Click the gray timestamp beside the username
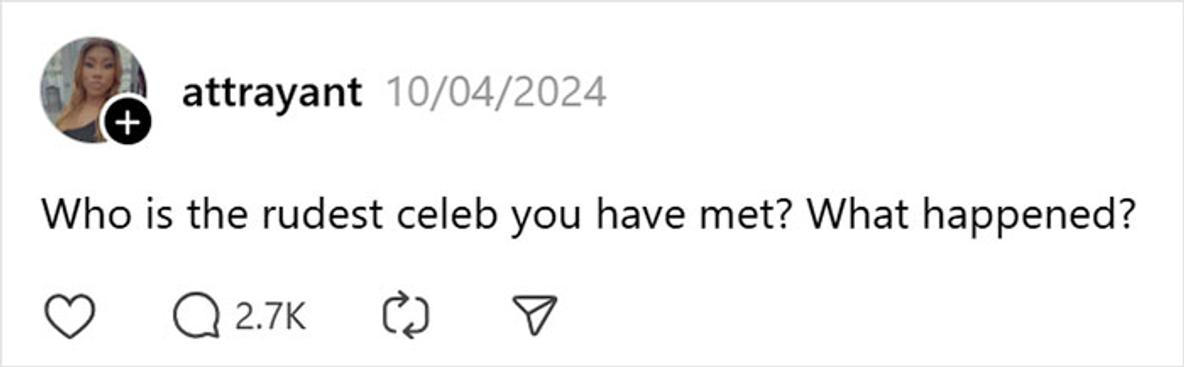The width and height of the screenshot is (1184, 367). 496,92
